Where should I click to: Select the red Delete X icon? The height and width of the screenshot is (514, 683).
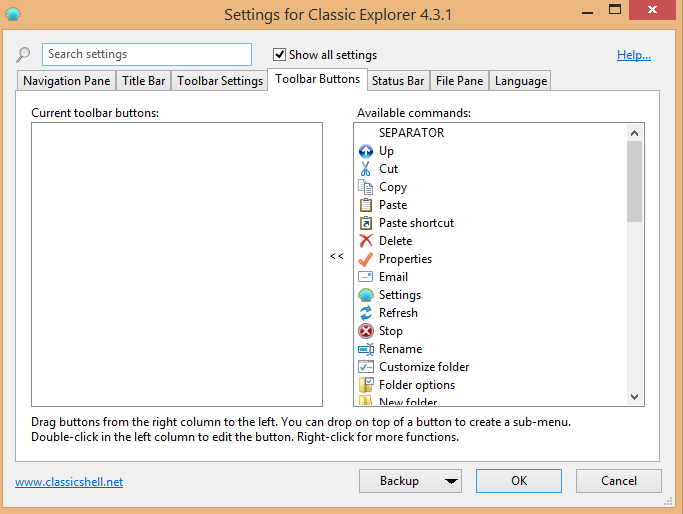point(365,241)
